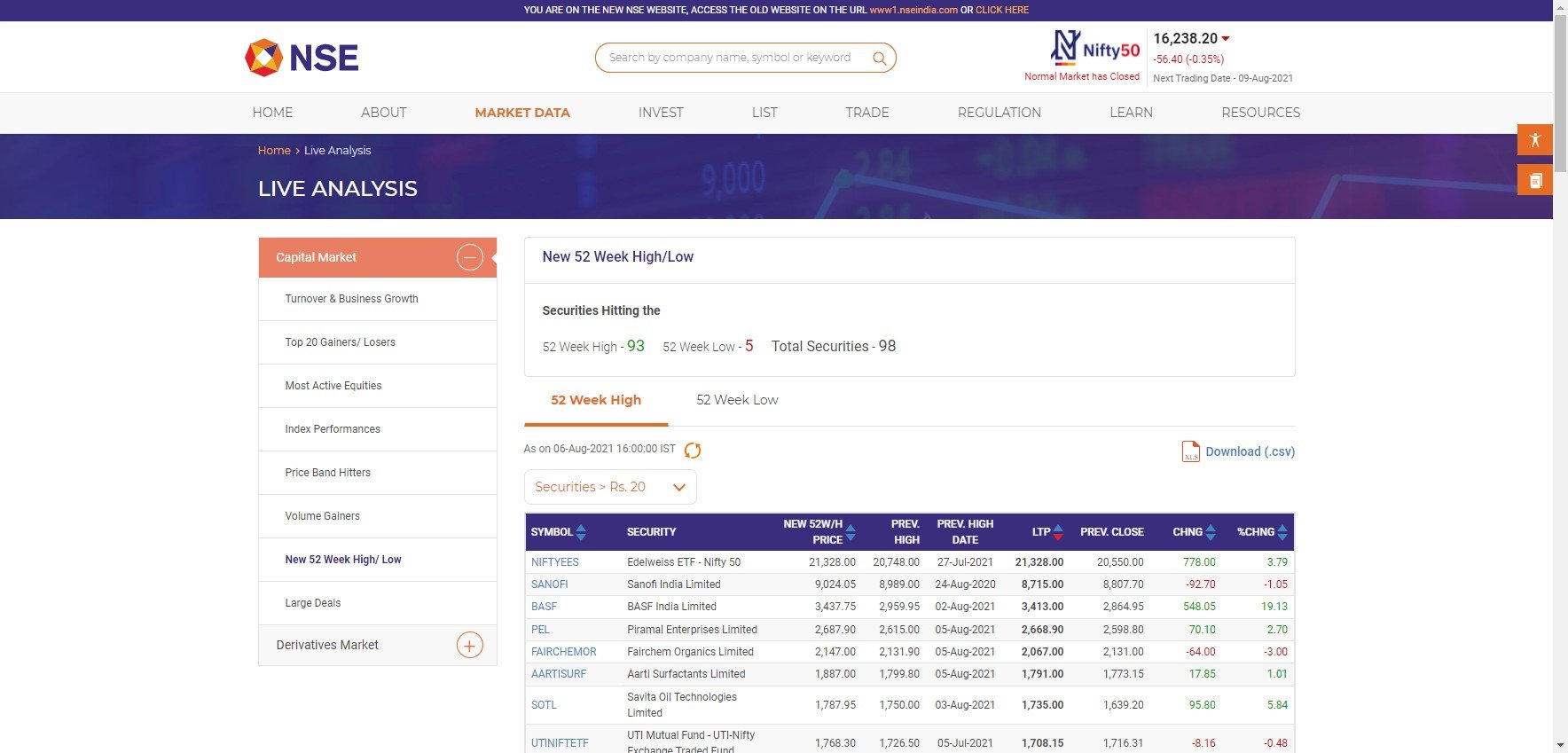1568x753 pixels.
Task: Open the INVEST menu
Action: coord(661,113)
